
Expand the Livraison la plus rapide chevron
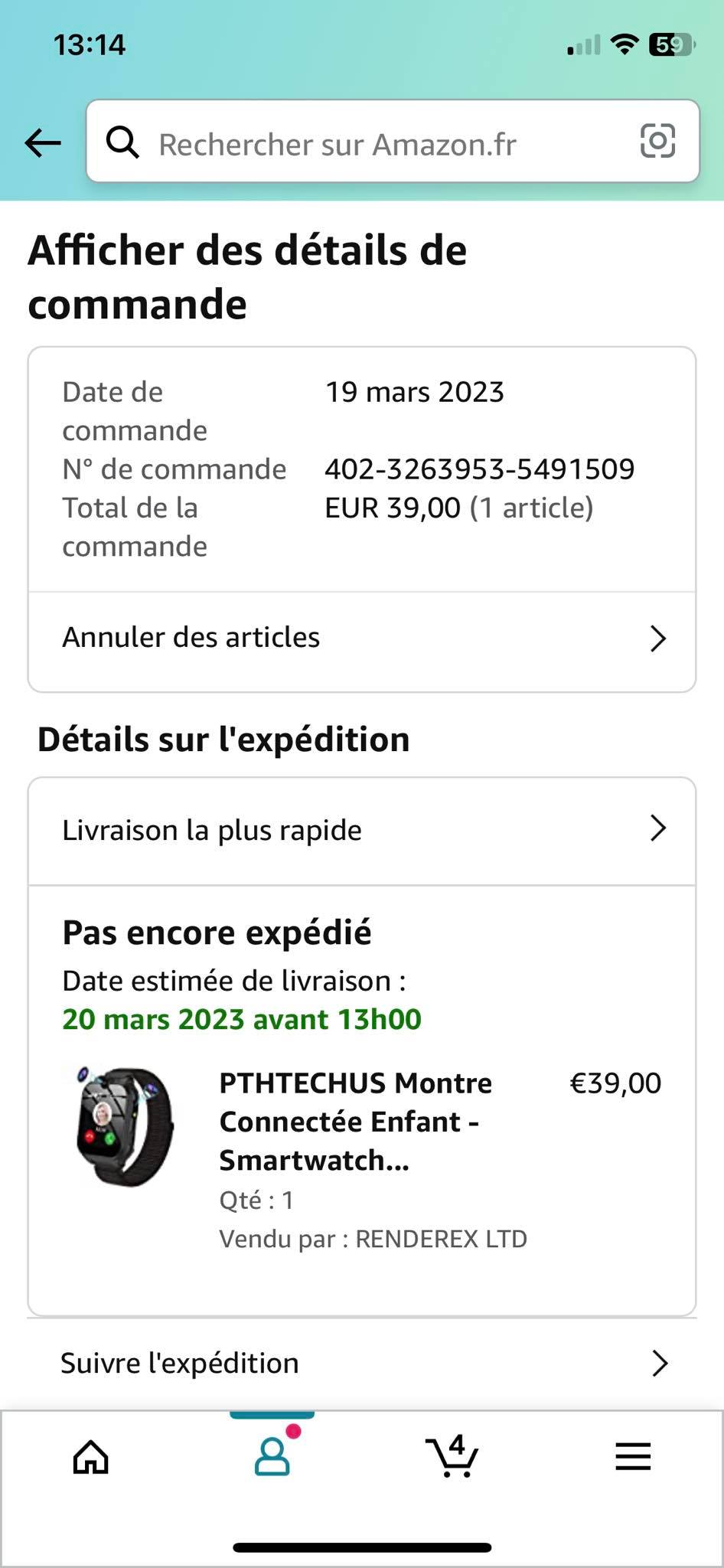[657, 828]
